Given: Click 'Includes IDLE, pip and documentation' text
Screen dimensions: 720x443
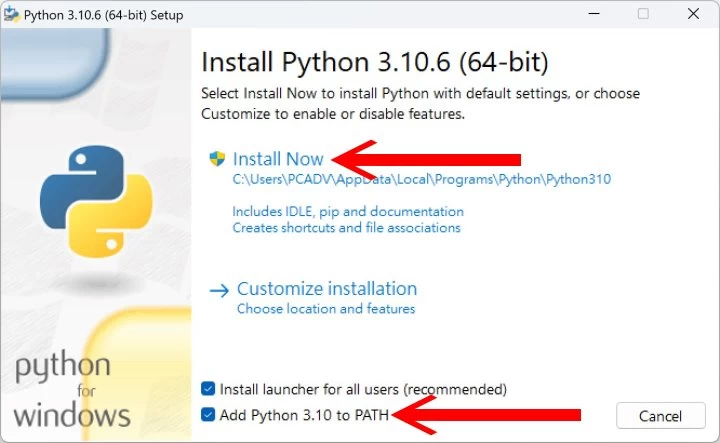Looking at the screenshot, I should (348, 211).
